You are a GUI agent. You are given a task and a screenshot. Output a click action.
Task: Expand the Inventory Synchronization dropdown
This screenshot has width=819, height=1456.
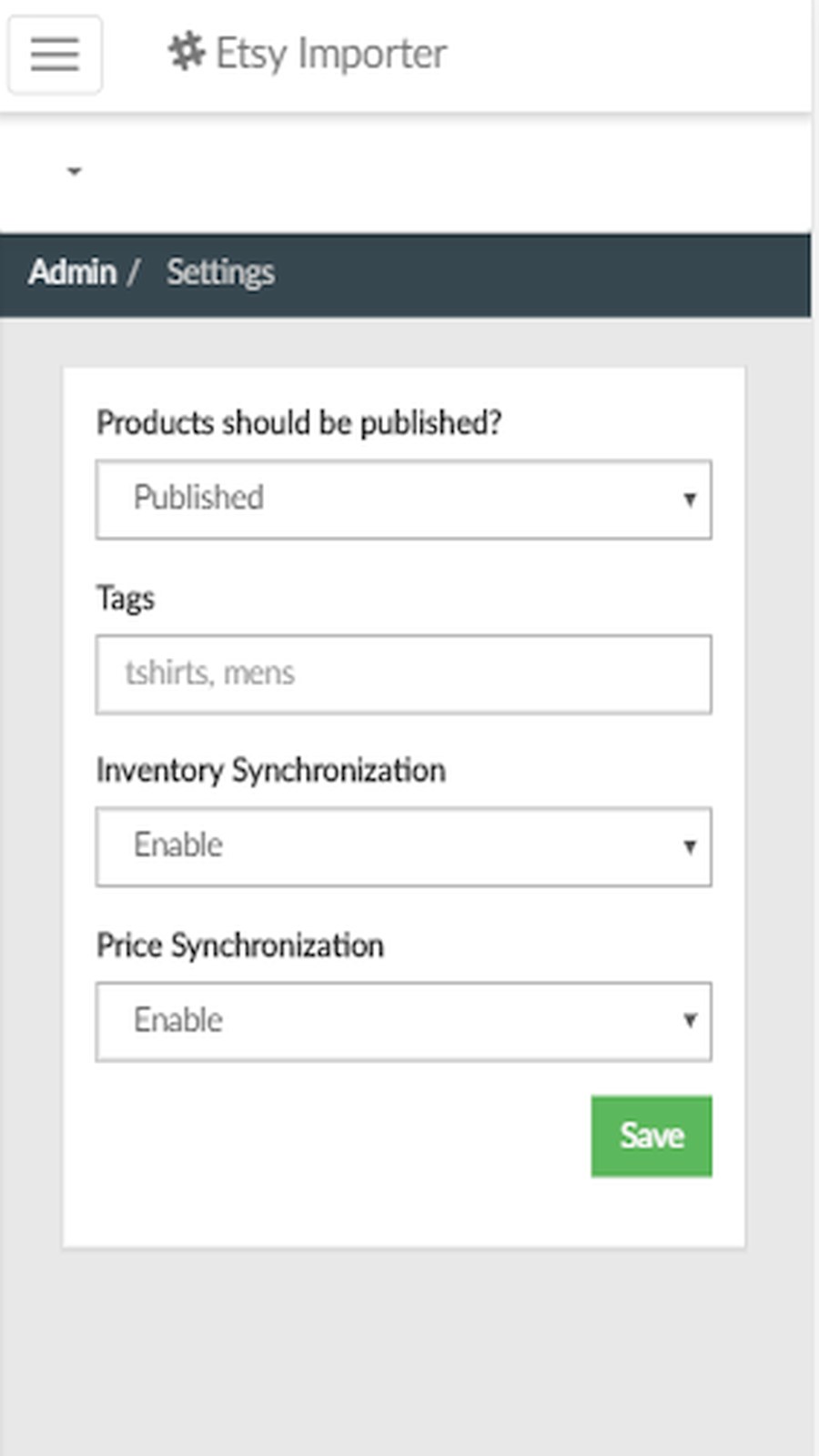(403, 846)
